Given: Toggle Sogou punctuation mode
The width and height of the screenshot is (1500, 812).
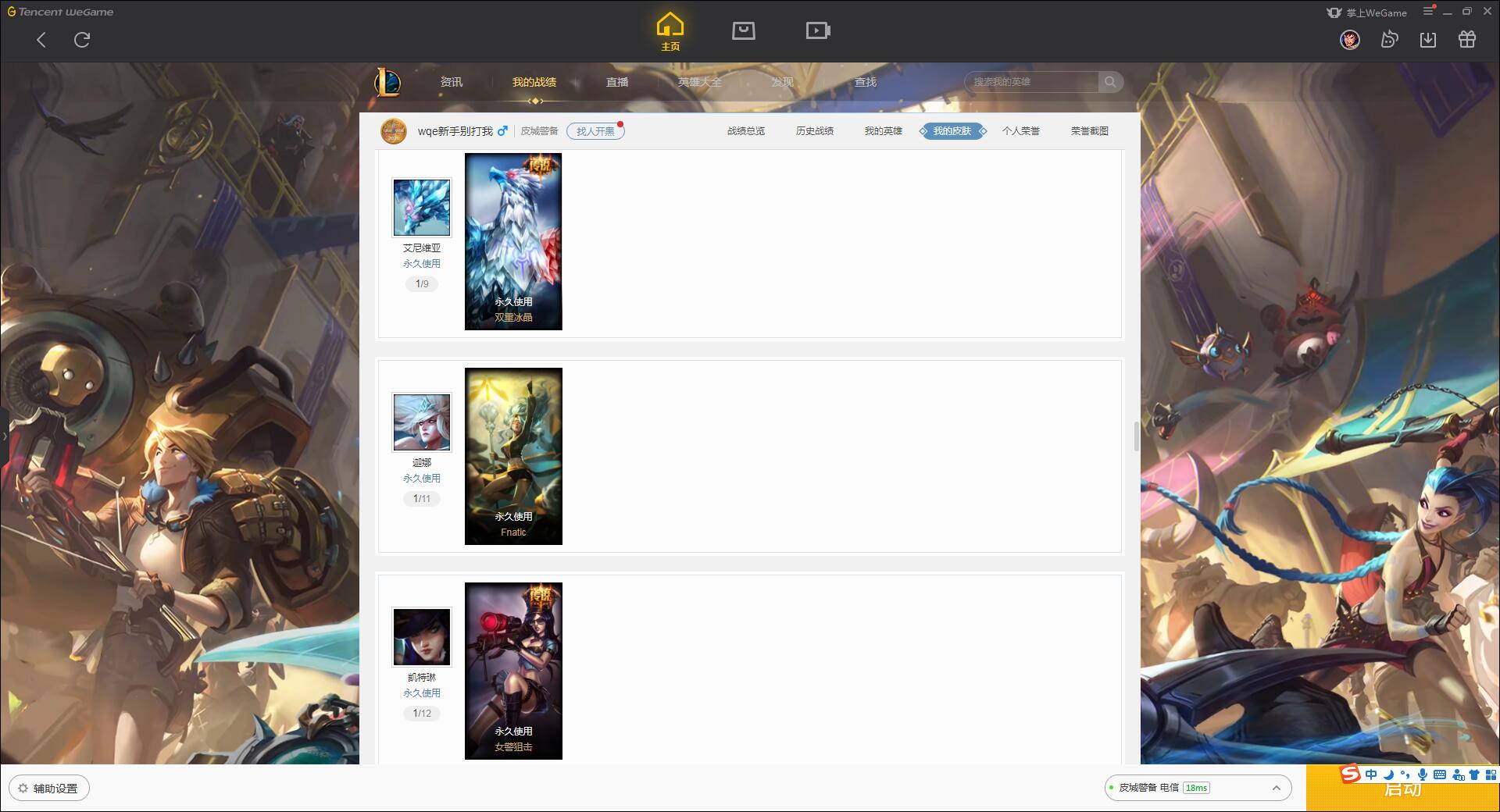Looking at the screenshot, I should tap(1405, 775).
